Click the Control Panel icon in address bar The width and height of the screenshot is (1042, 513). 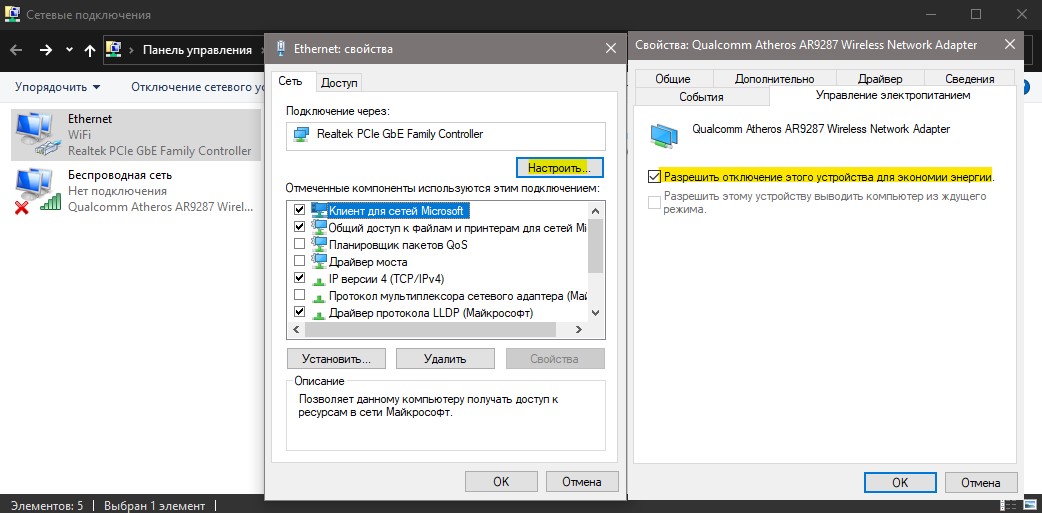(114, 50)
